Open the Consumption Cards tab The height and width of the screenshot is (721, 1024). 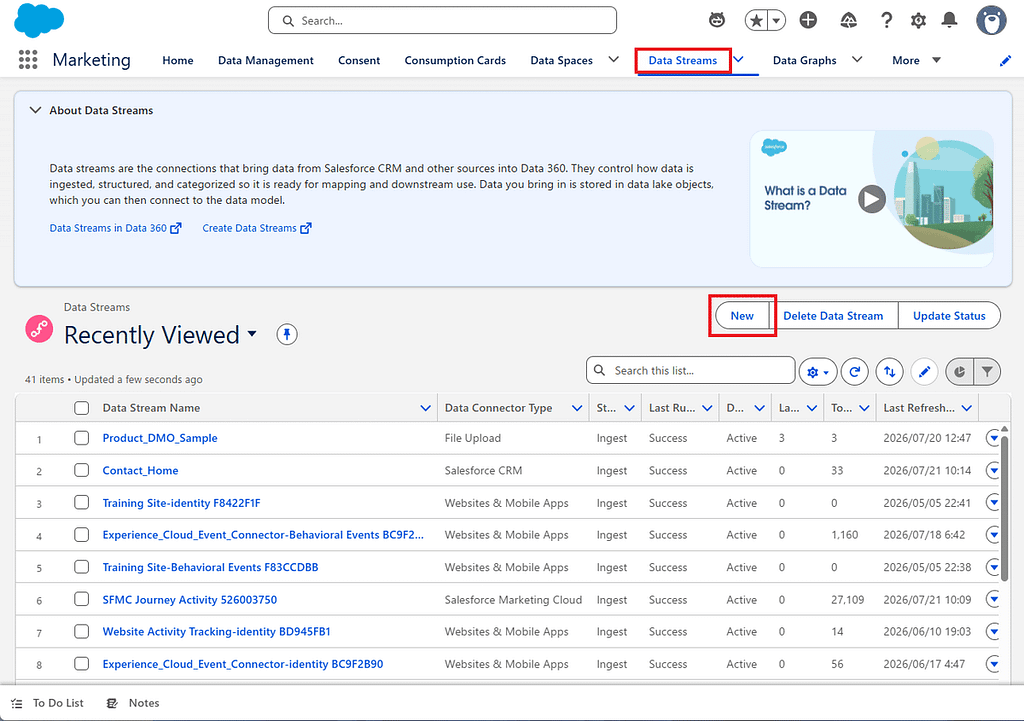point(455,60)
